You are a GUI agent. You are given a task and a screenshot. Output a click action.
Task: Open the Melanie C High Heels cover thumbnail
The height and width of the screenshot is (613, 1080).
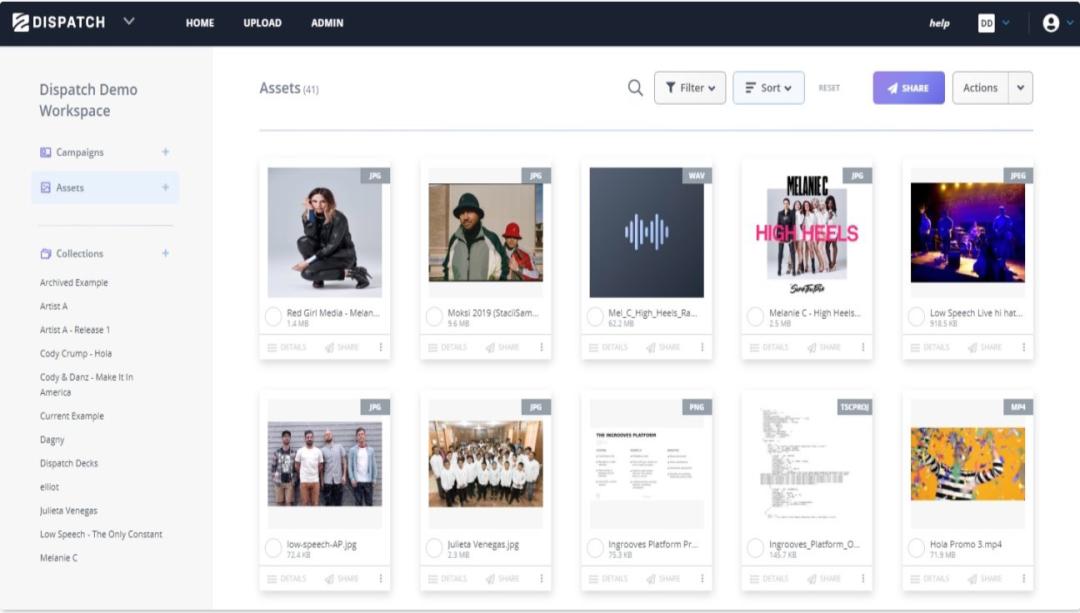(807, 233)
